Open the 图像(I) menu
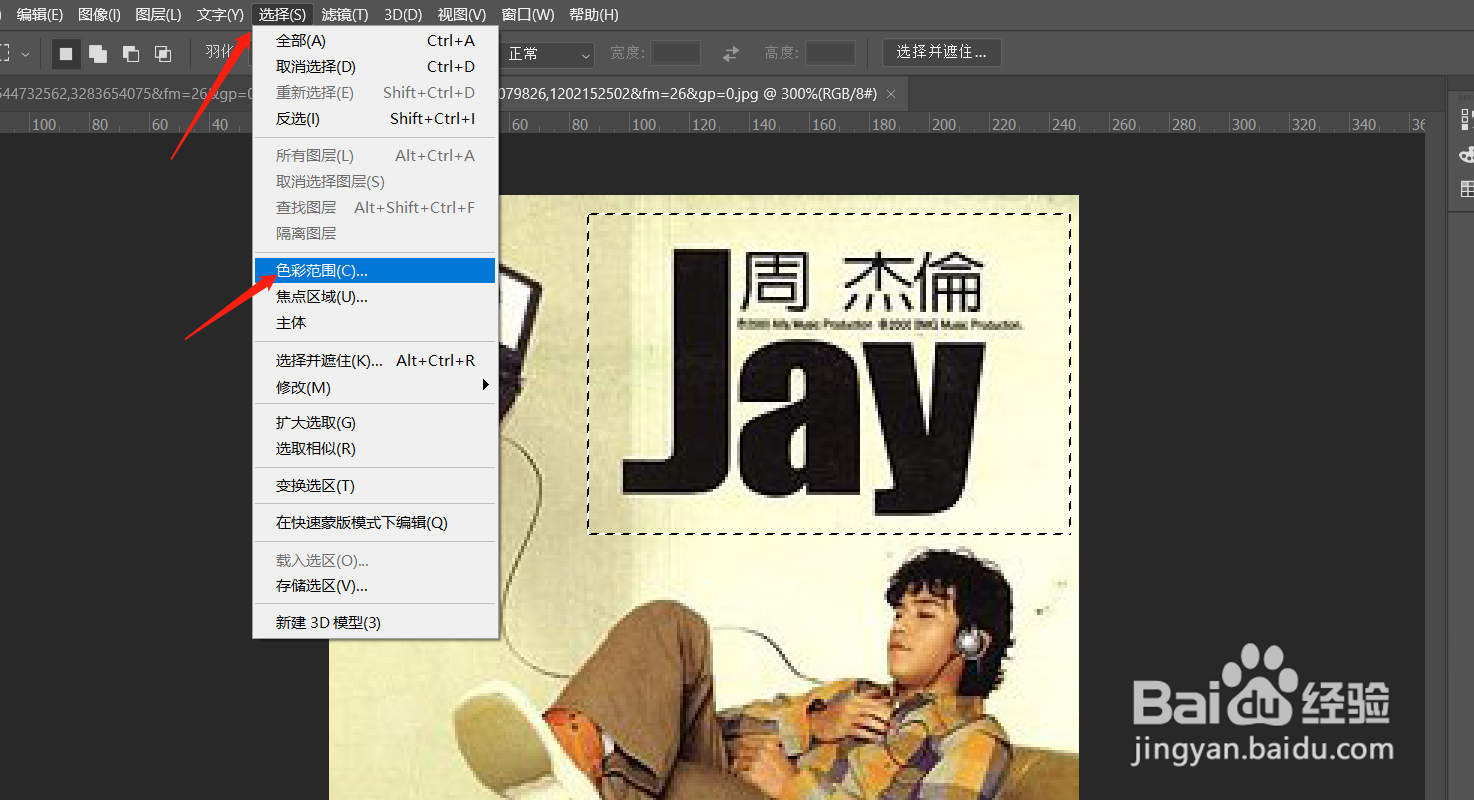 tap(100, 15)
